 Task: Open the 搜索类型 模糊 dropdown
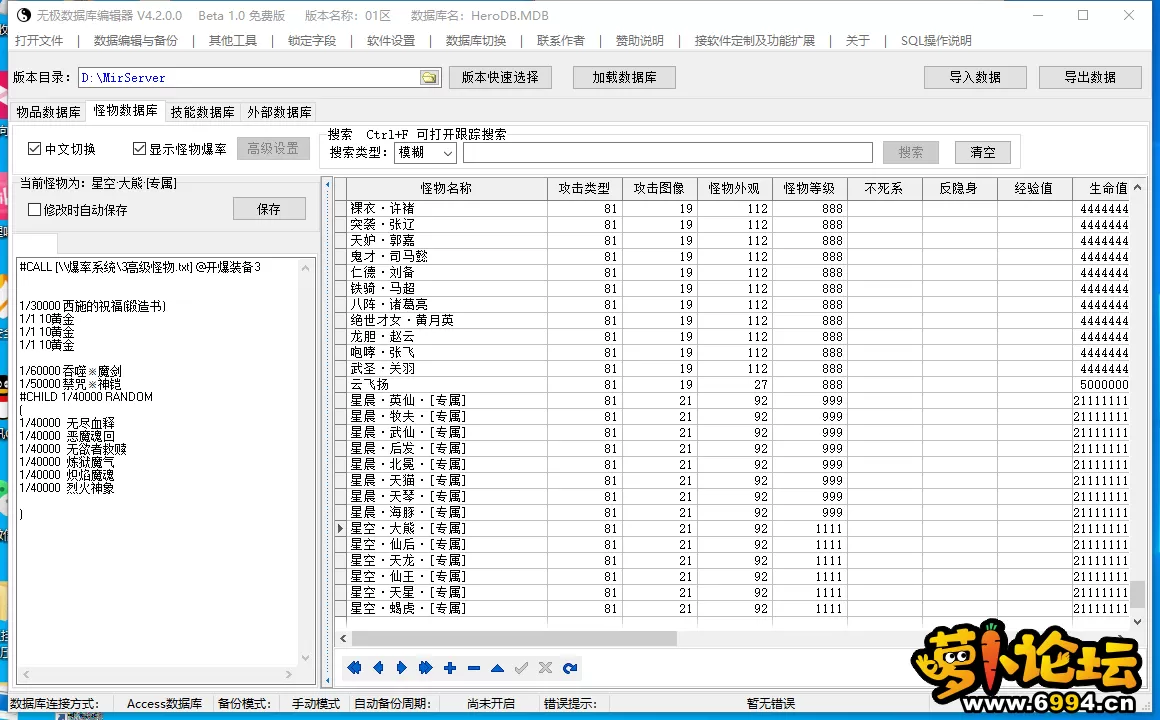tap(425, 152)
